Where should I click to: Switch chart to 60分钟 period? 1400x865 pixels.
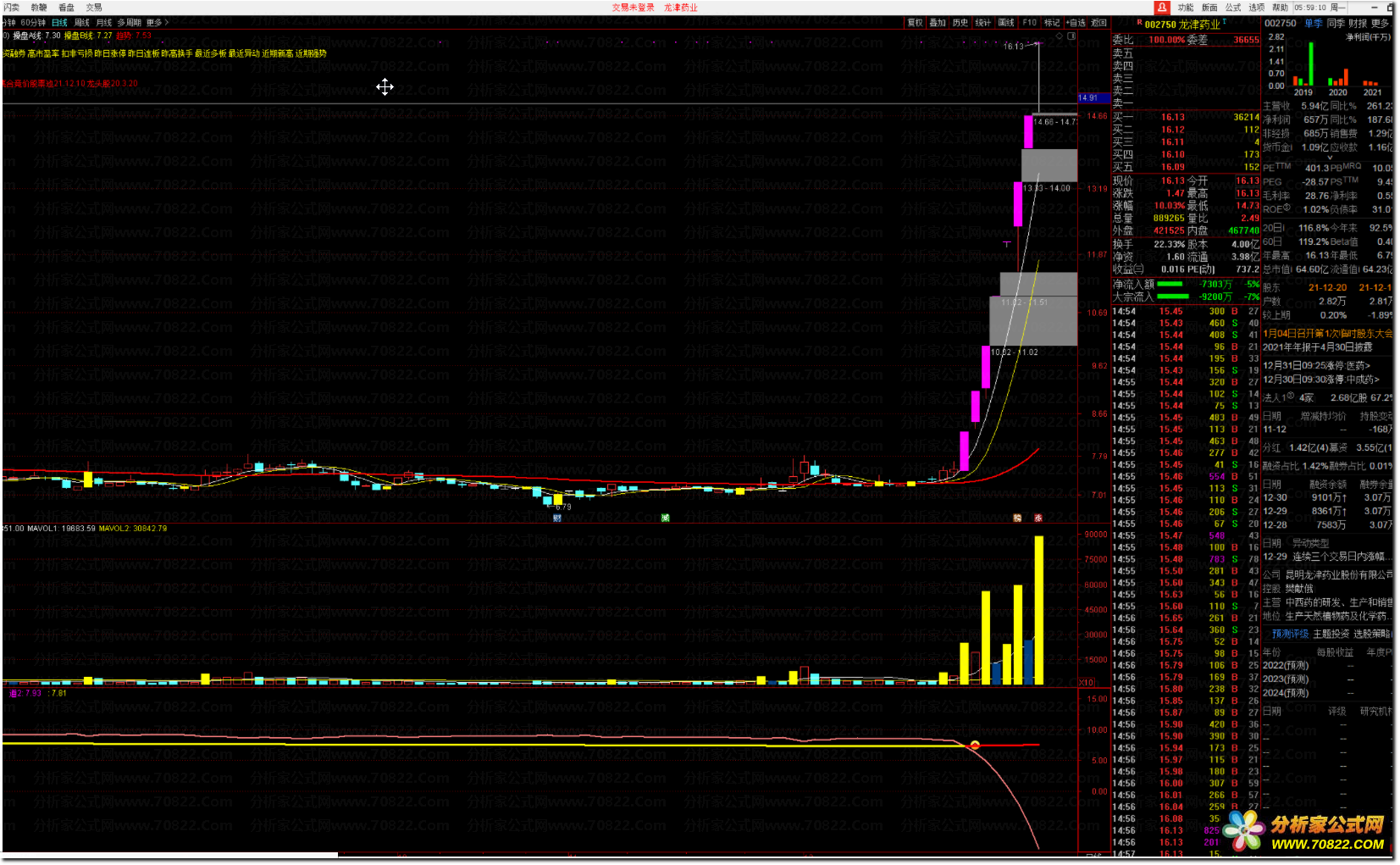click(x=33, y=22)
